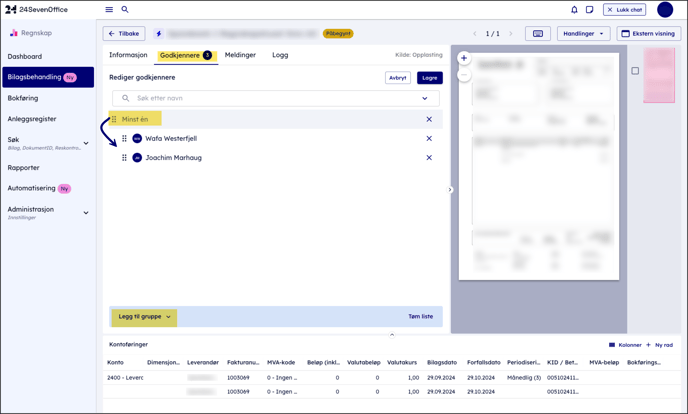Open the Logg tab
688x414 pixels.
280,55
